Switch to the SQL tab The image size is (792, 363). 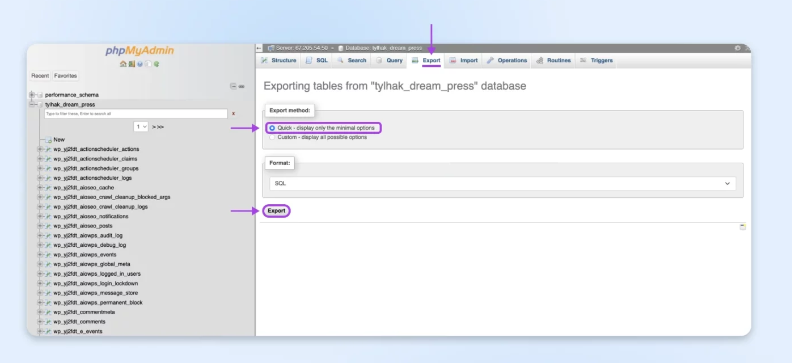pyautogui.click(x=317, y=61)
